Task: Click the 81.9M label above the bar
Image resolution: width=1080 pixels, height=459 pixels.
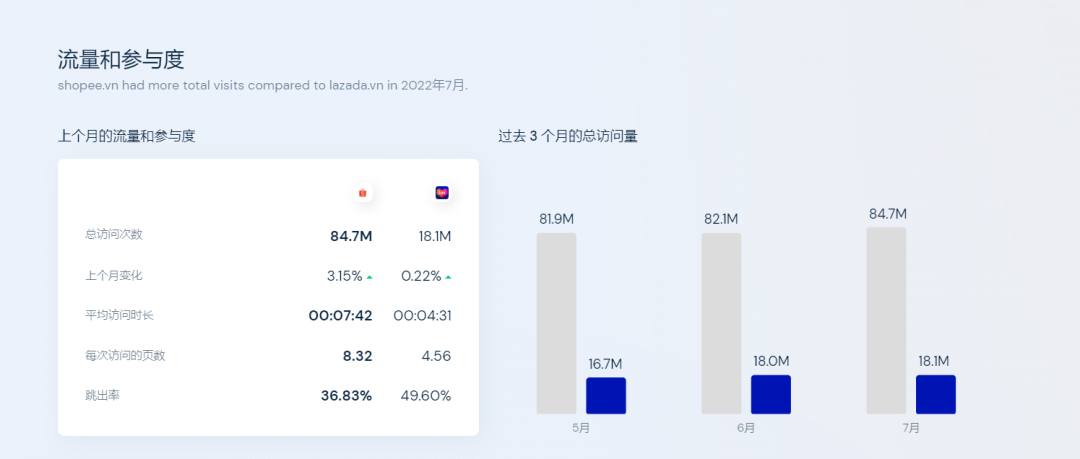Action: (557, 219)
